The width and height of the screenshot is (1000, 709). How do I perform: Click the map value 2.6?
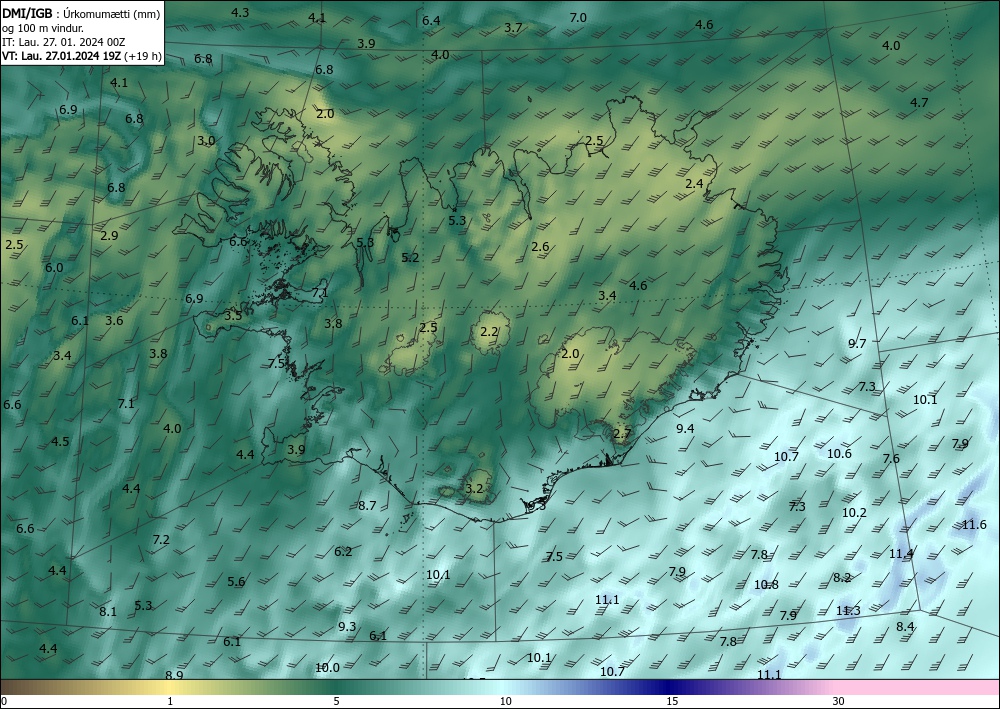click(540, 247)
